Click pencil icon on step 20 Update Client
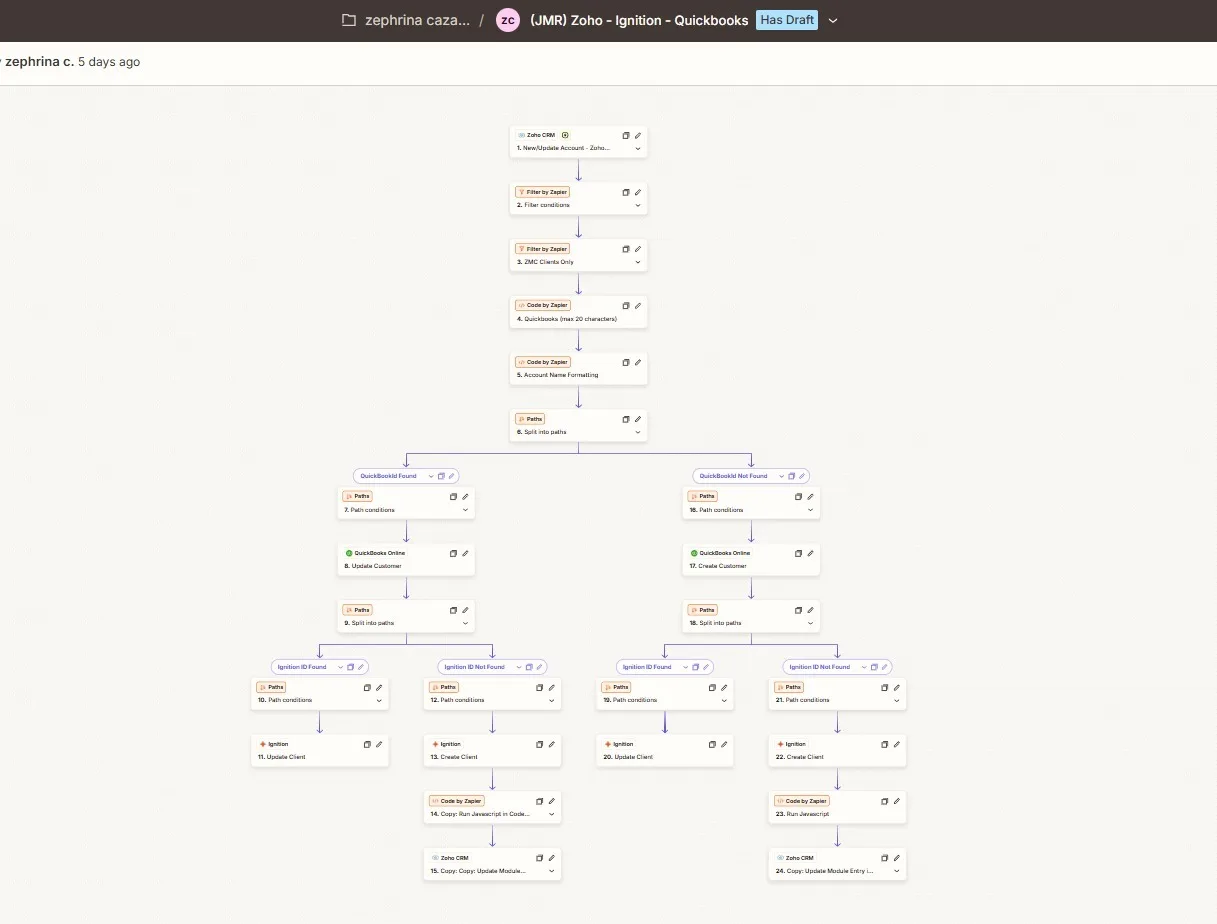This screenshot has width=1217, height=924. (724, 744)
